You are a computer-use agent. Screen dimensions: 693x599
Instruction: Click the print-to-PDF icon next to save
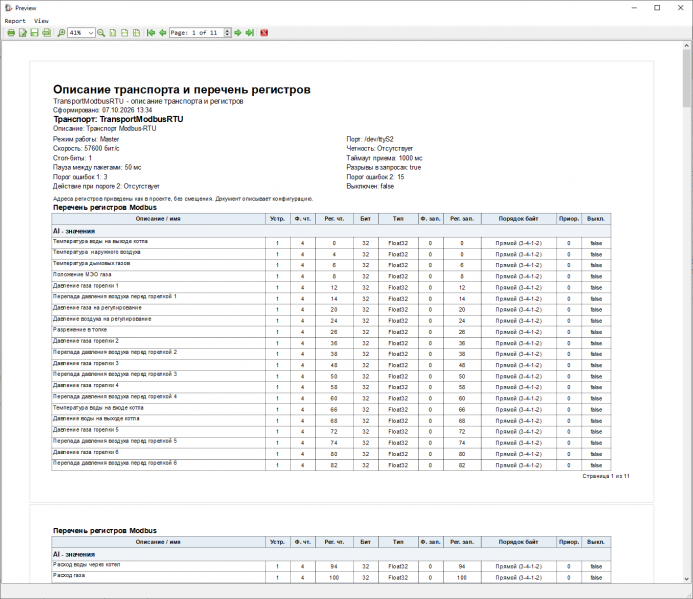tap(46, 33)
